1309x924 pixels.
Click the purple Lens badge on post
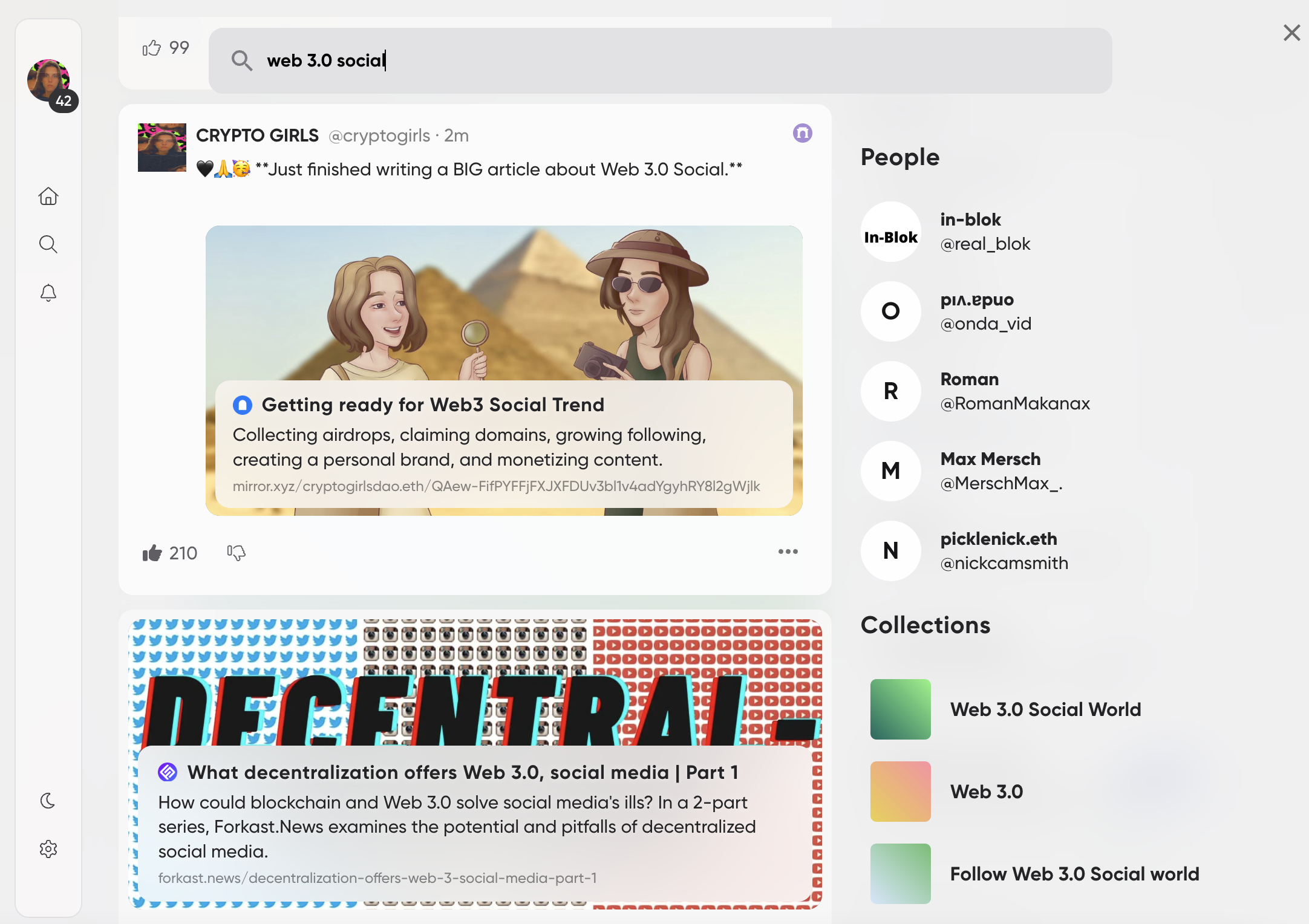802,133
